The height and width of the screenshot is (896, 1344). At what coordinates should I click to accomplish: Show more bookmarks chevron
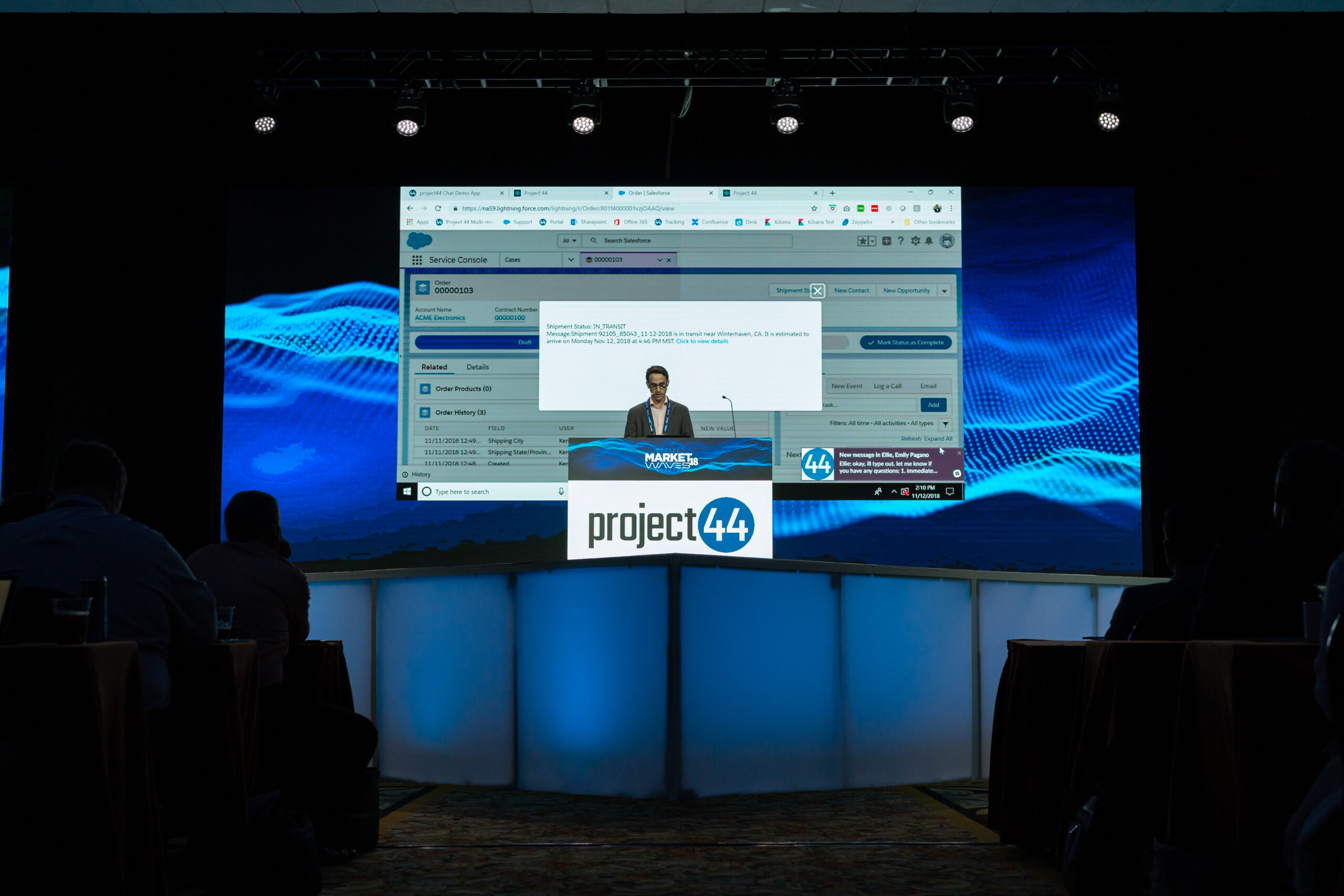892,222
